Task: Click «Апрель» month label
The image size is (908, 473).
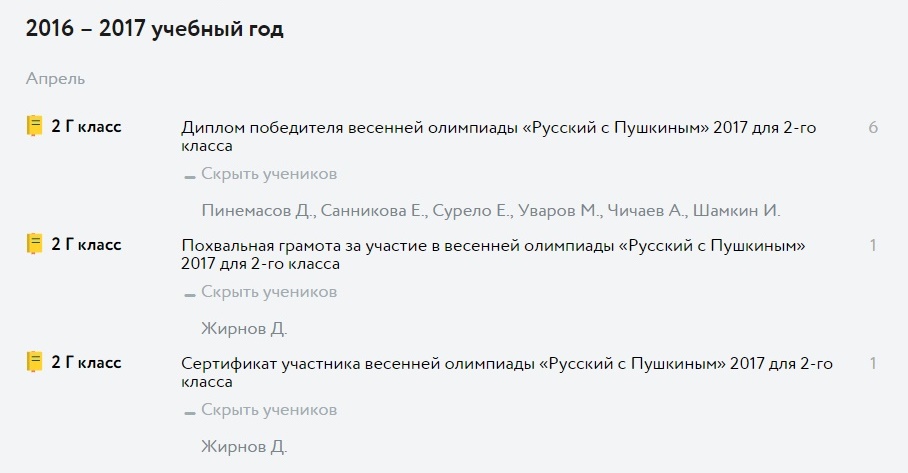Action: click(x=55, y=79)
